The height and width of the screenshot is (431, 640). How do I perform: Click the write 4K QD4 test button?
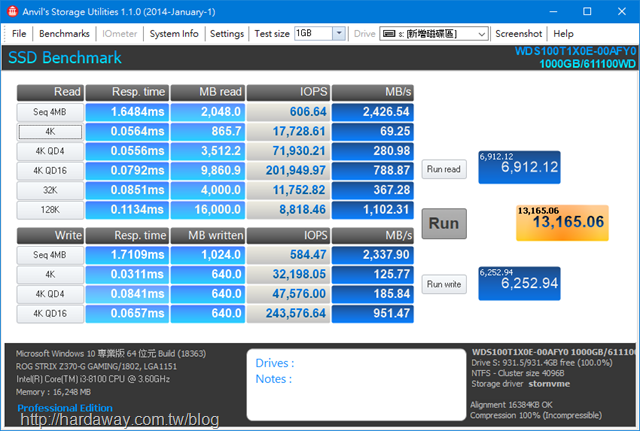(x=50, y=294)
